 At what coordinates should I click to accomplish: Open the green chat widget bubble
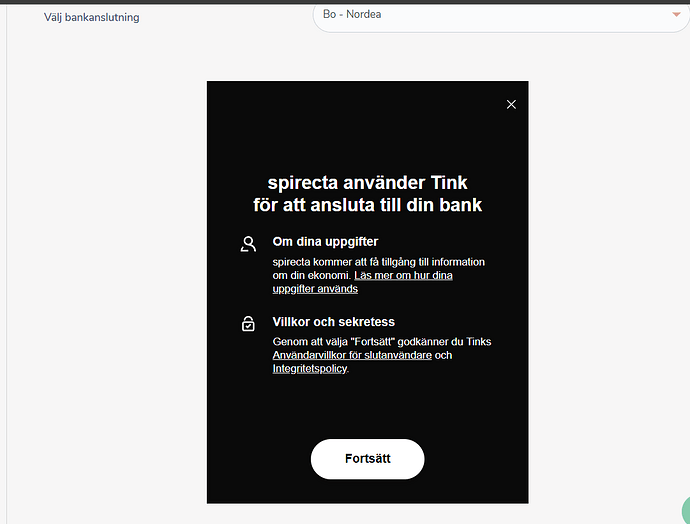[686, 510]
